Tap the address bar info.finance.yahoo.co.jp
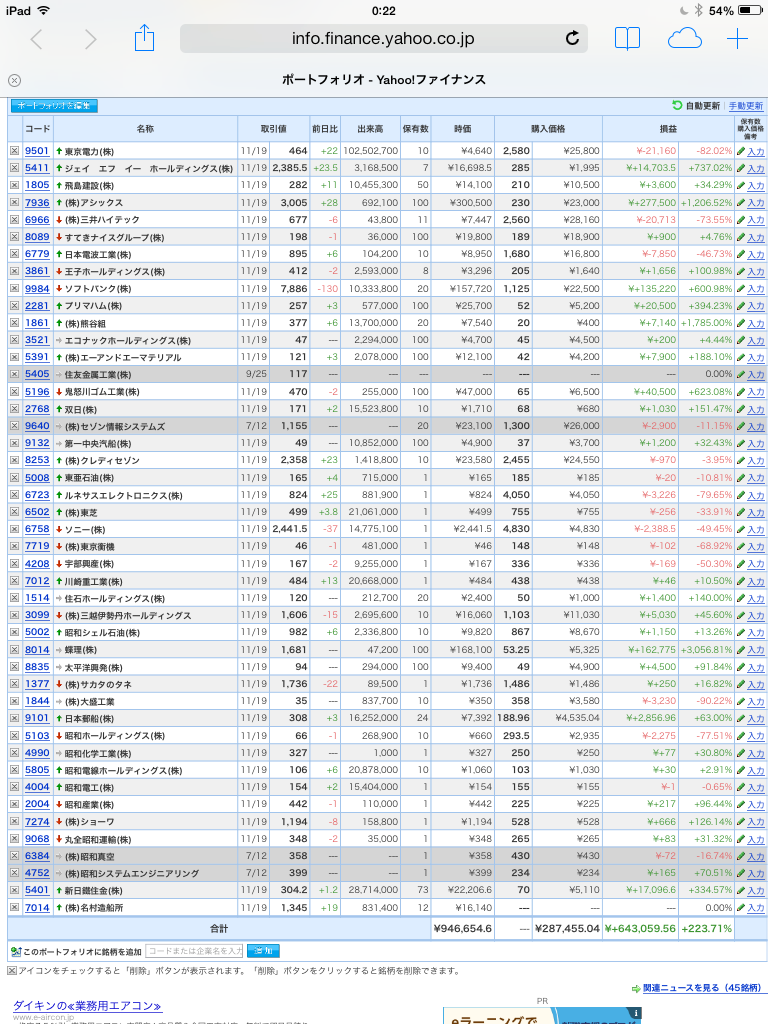 [x=383, y=39]
